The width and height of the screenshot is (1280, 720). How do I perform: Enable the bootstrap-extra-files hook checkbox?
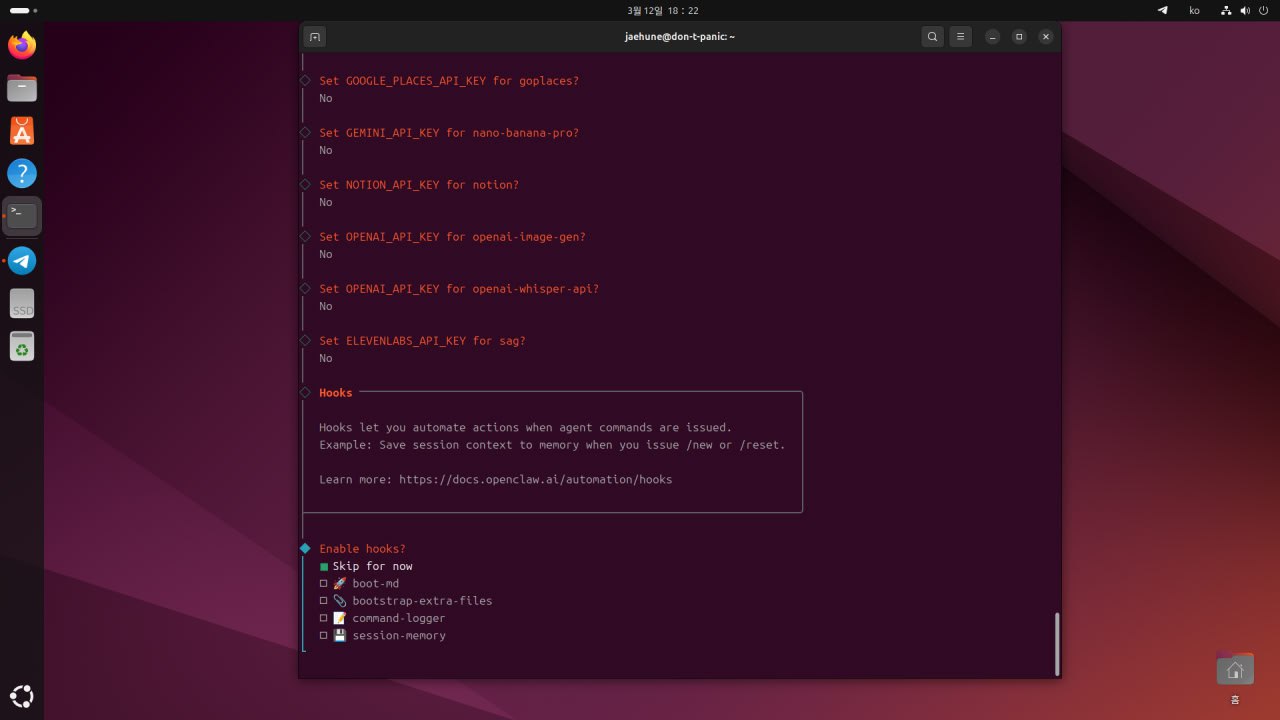click(324, 601)
